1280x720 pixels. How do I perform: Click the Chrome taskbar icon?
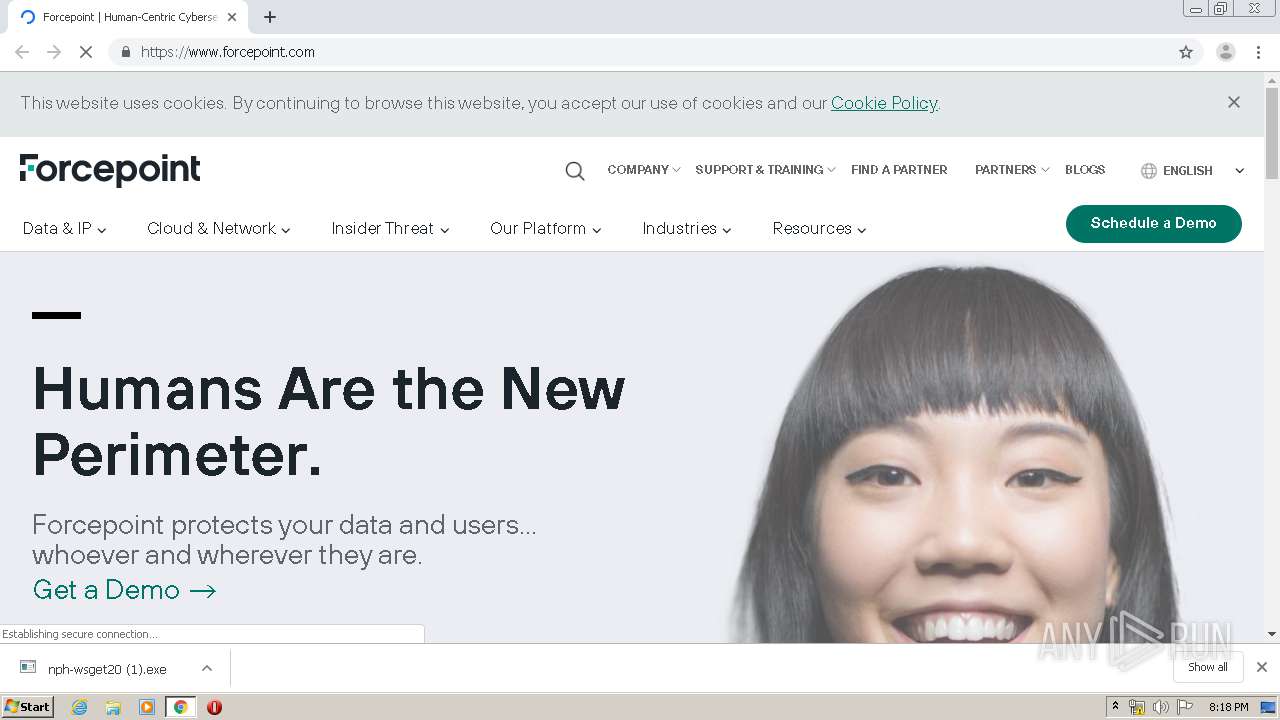click(x=181, y=707)
